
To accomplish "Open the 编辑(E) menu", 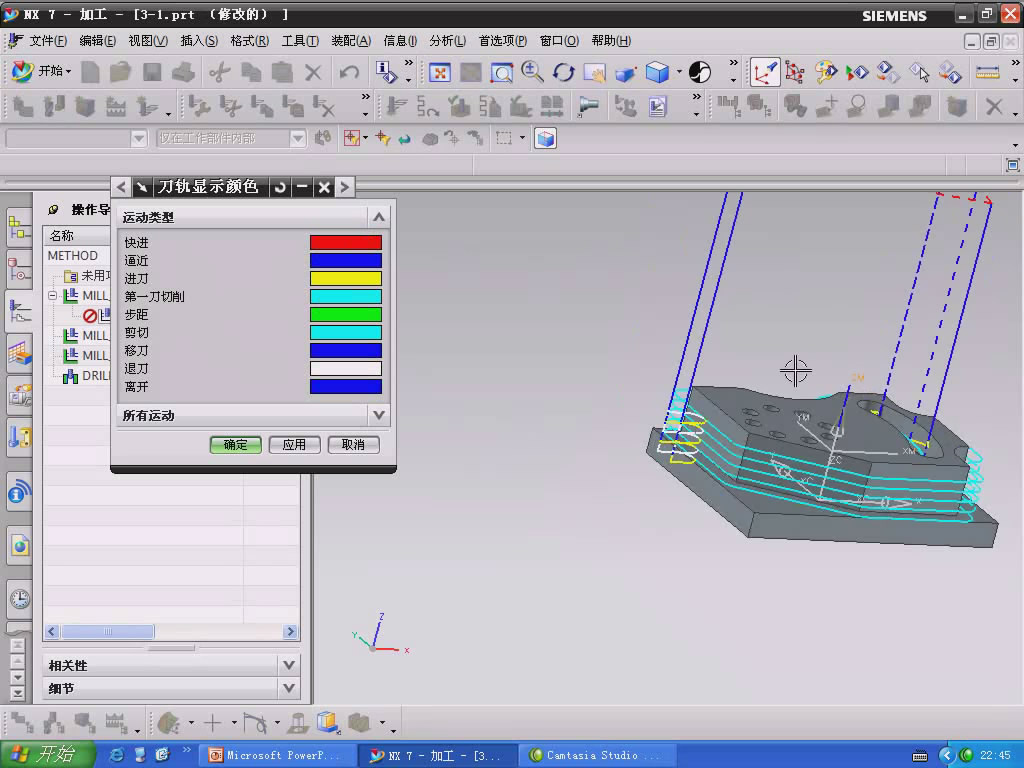I will point(97,40).
